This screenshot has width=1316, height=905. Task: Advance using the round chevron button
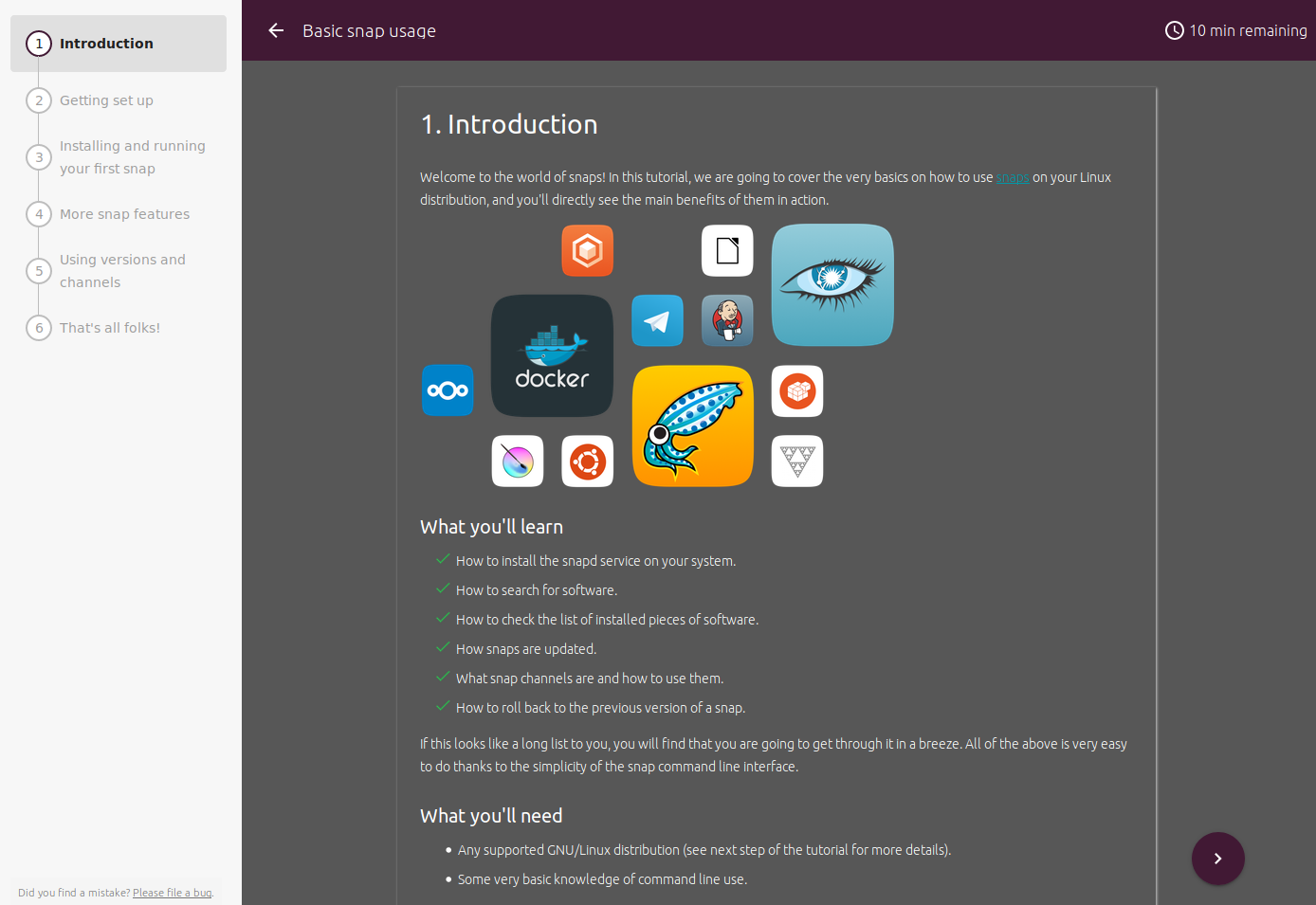pos(1217,858)
